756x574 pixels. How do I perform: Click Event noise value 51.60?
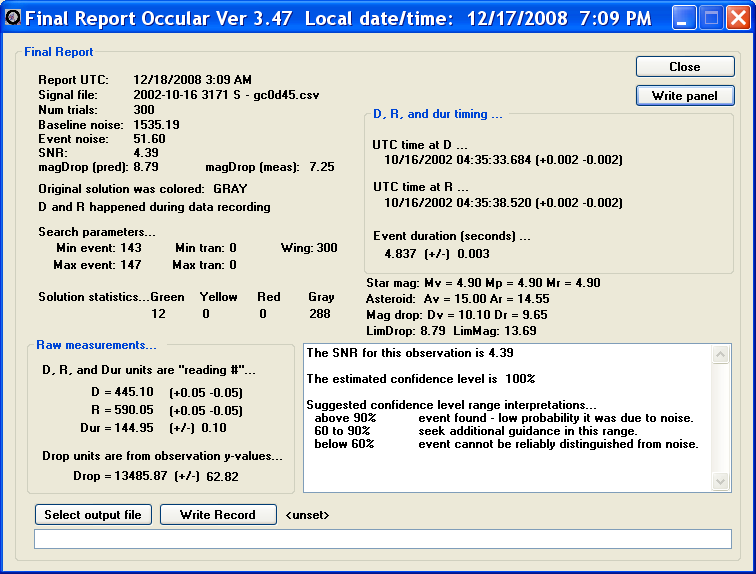point(149,139)
